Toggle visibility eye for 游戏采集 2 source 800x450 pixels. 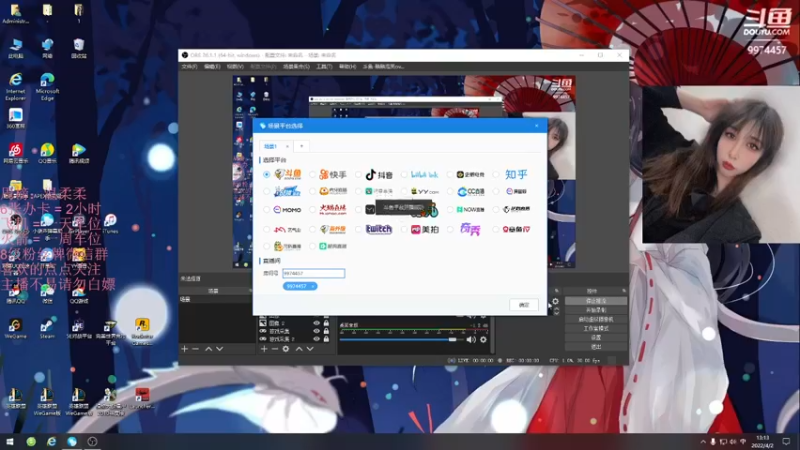(316, 339)
